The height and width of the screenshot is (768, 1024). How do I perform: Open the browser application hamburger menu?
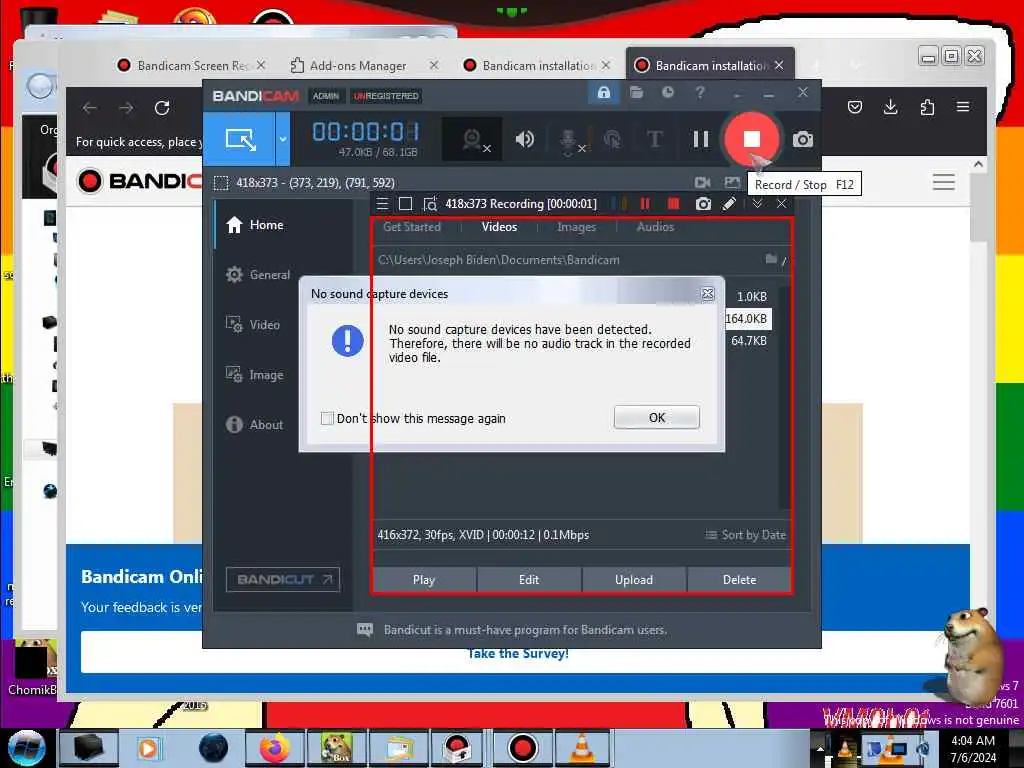tap(963, 106)
